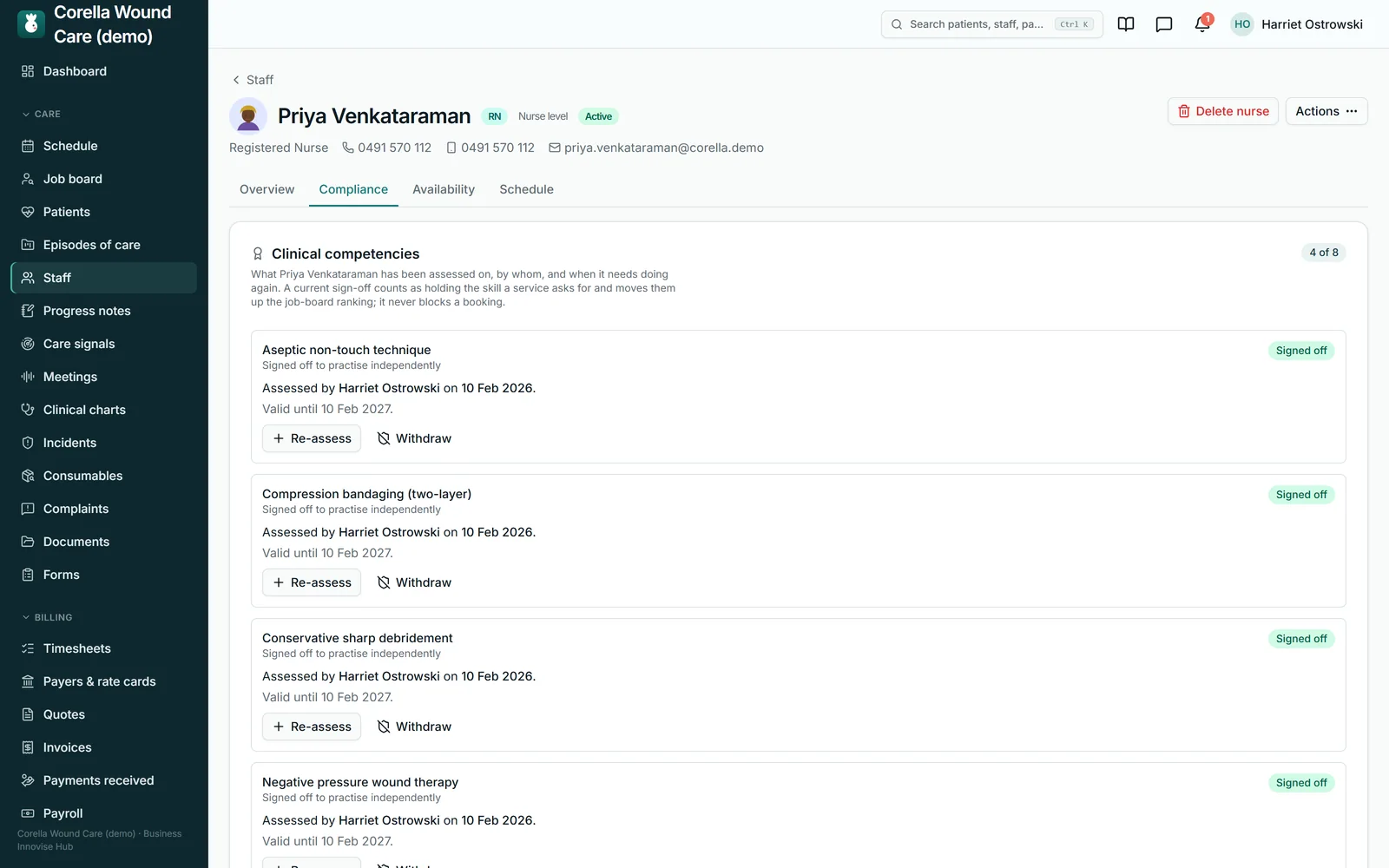Open Progress notes icon in sidebar
This screenshot has width=1389, height=868.
click(x=28, y=311)
